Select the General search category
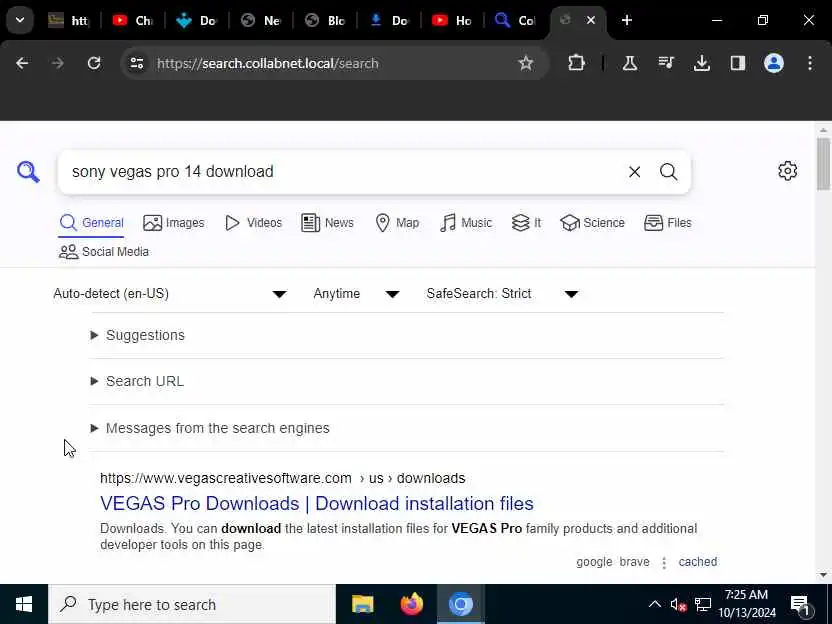Screen dimensions: 832x624 pos(91,223)
